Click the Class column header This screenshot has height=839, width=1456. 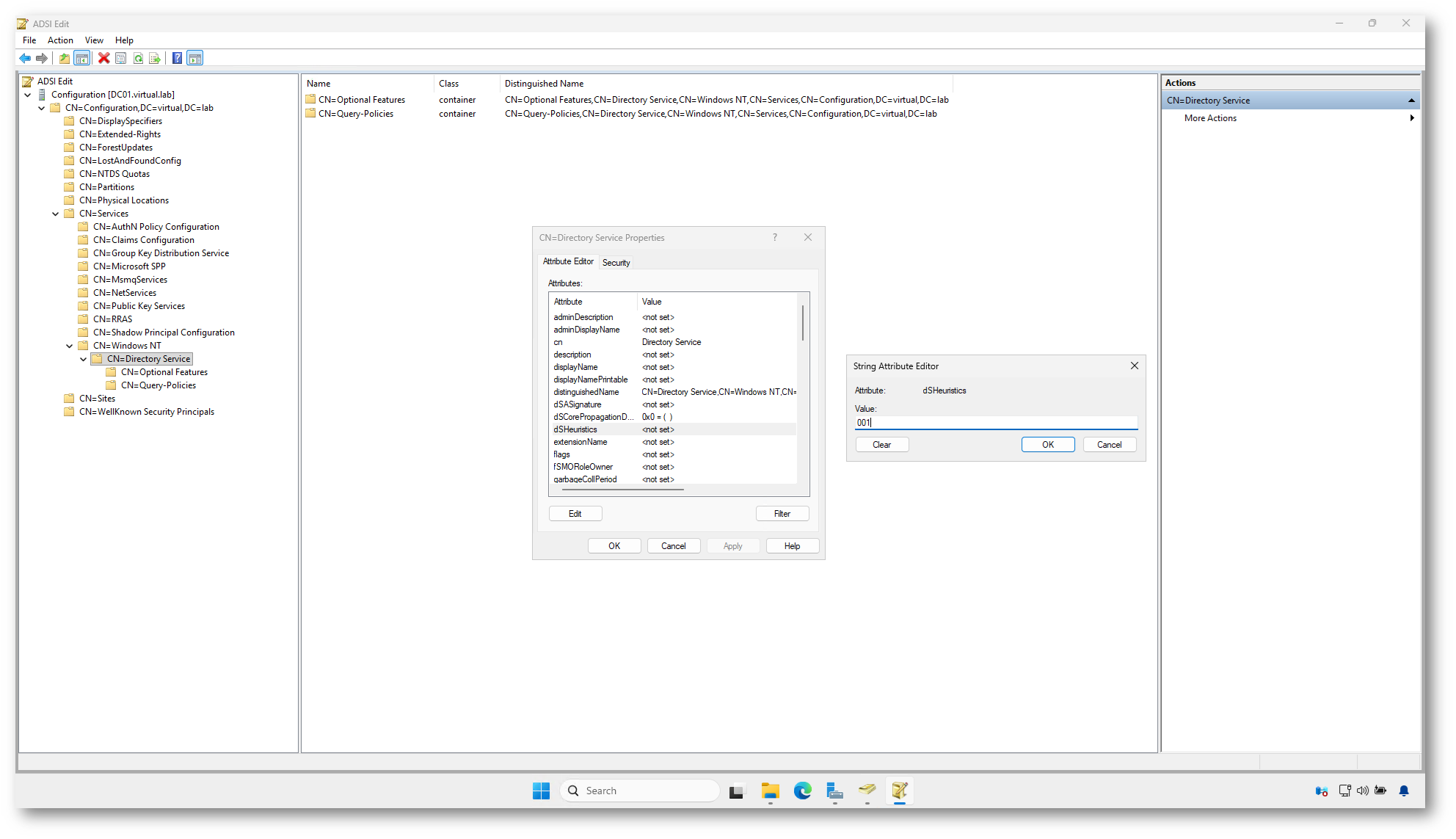[467, 84]
